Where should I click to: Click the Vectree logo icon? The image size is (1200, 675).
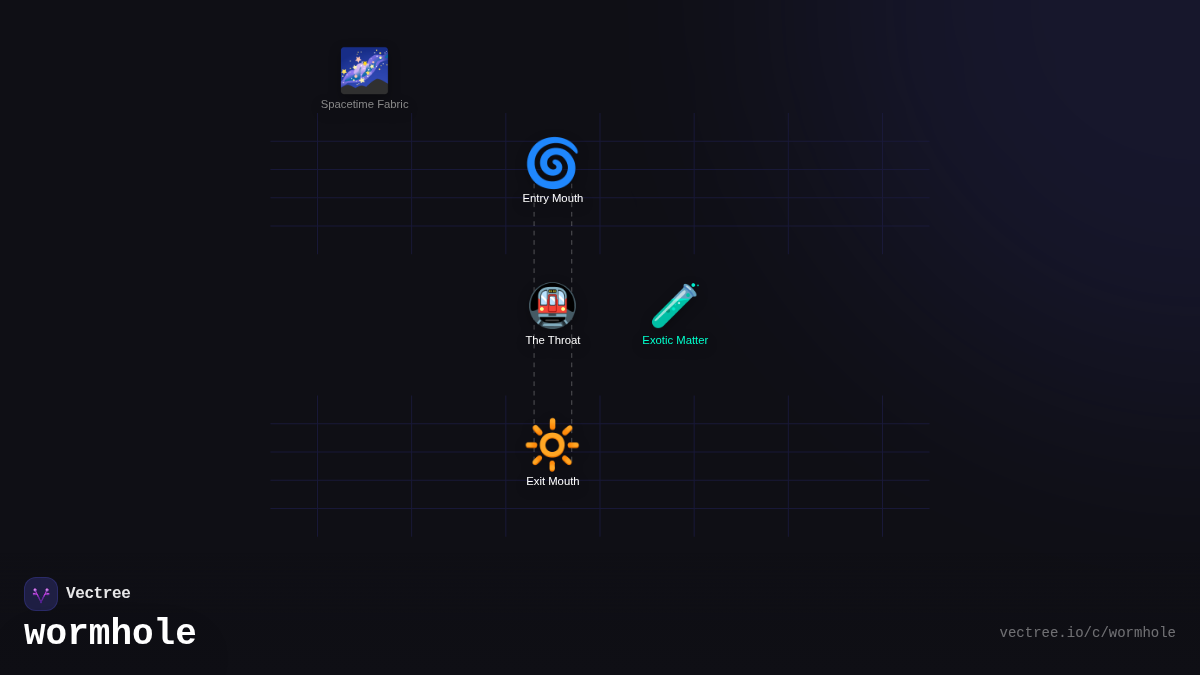click(x=41, y=594)
